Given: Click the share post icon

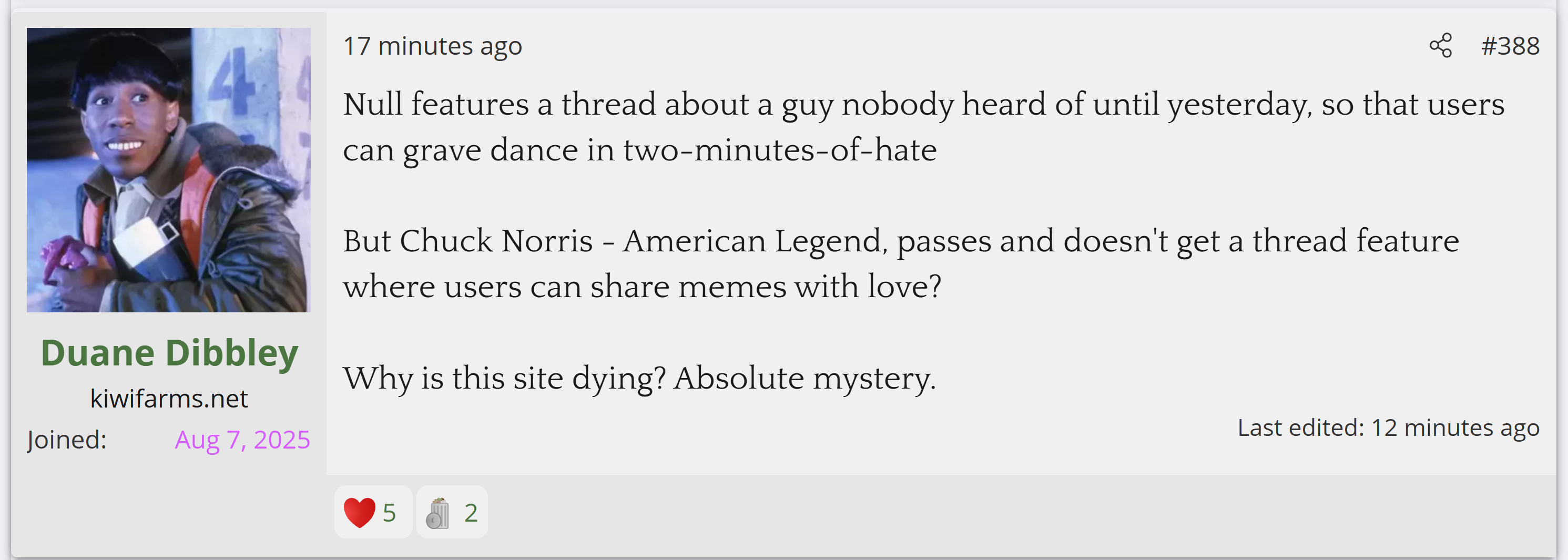Looking at the screenshot, I should pyautogui.click(x=1440, y=46).
